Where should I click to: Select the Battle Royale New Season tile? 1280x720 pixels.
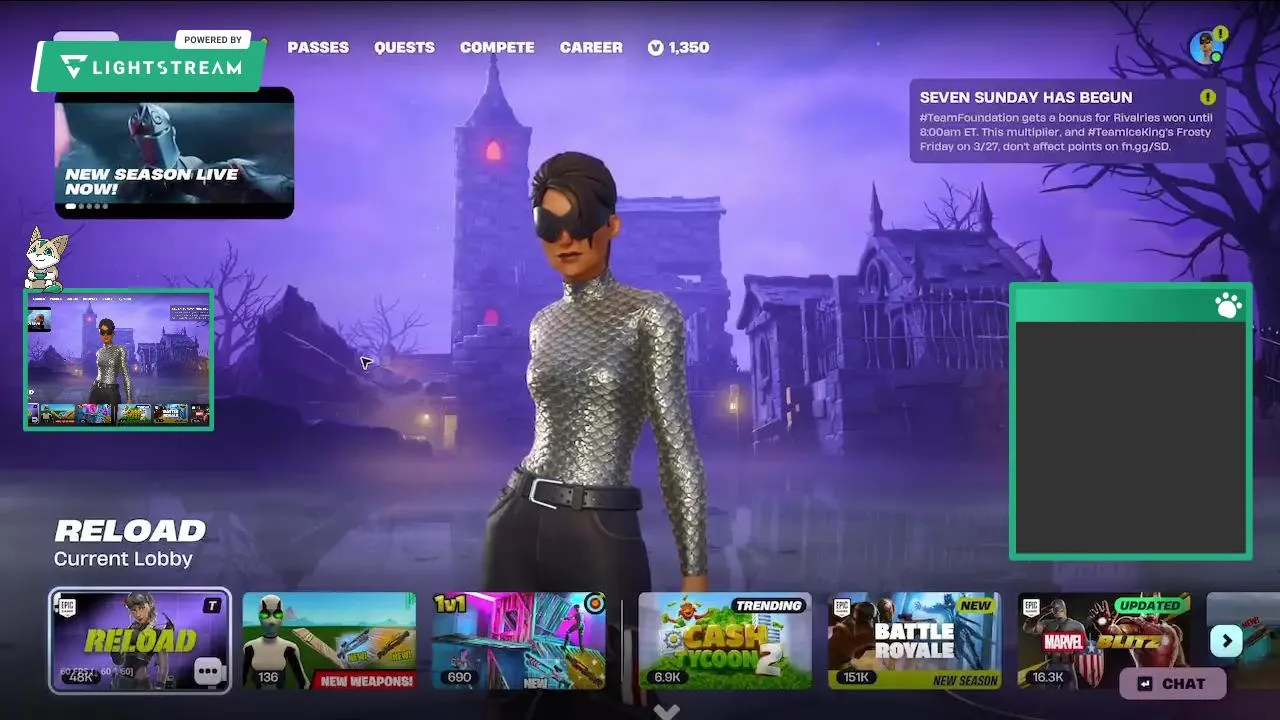point(914,640)
